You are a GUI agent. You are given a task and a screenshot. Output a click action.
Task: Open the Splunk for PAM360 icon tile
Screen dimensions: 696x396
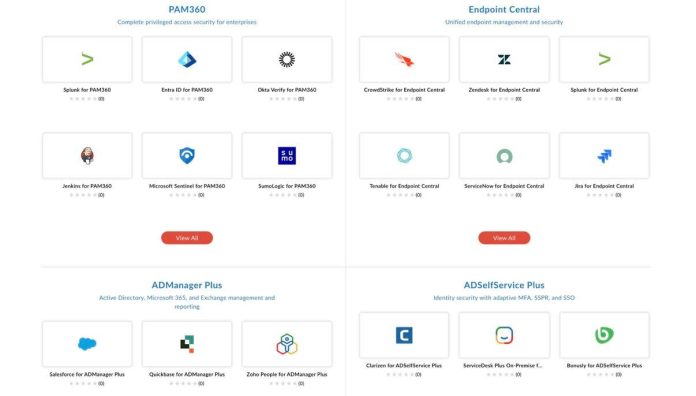pos(87,59)
